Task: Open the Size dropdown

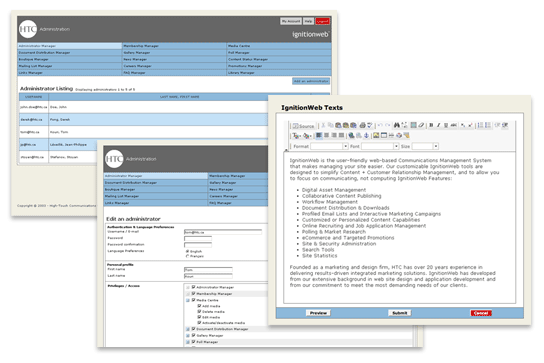Action: 425,146
